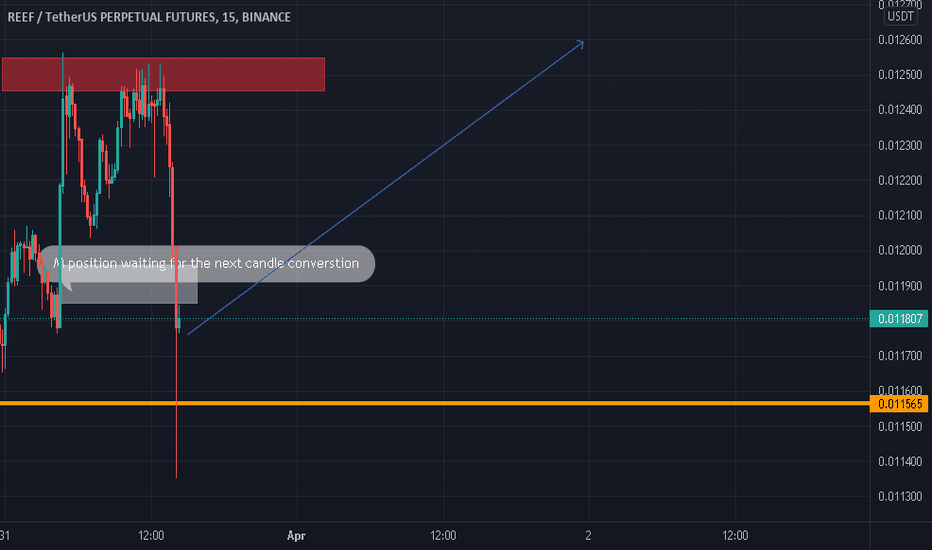Click the date label 31 on time axis
Screen dimensions: 932x550
(x=5, y=536)
